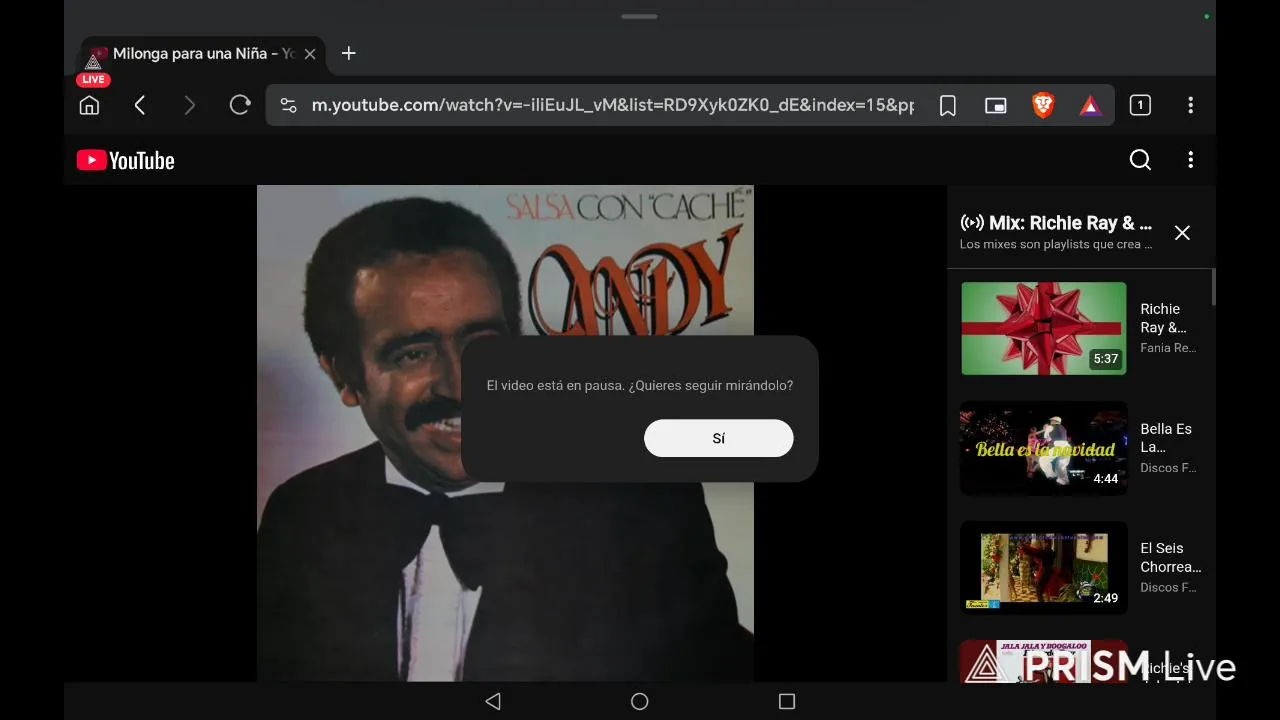Play the Bella Es La Navidad thumbnail
The image size is (1280, 720).
[x=1044, y=448]
